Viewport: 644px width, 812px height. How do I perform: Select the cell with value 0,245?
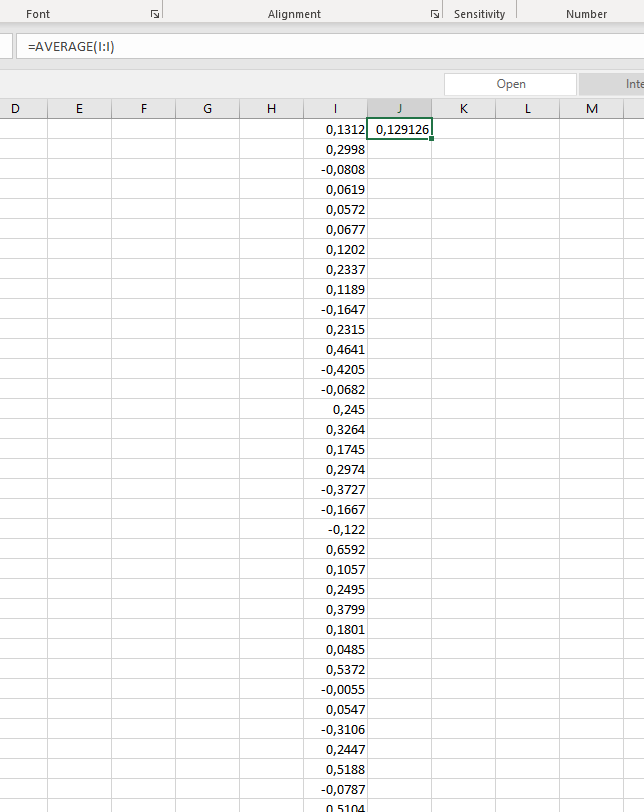coord(335,409)
